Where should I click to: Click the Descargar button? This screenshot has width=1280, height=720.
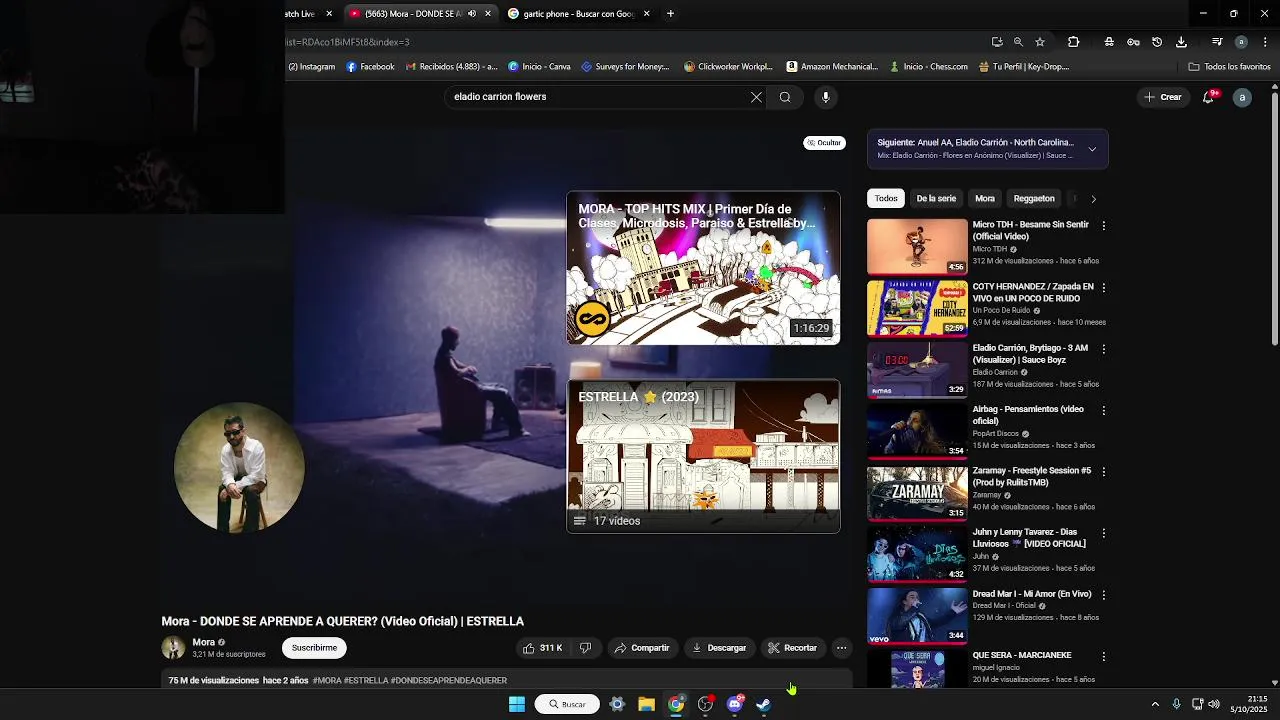(x=719, y=648)
